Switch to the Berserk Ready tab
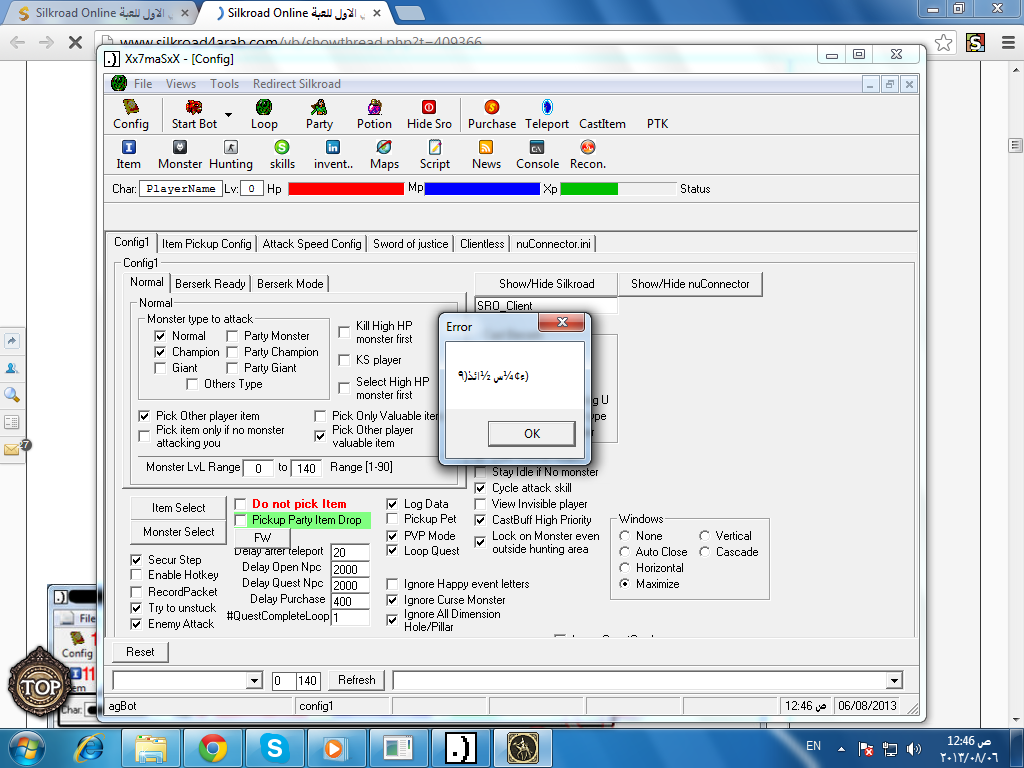Screen dimensions: 1024x768 [x=210, y=283]
